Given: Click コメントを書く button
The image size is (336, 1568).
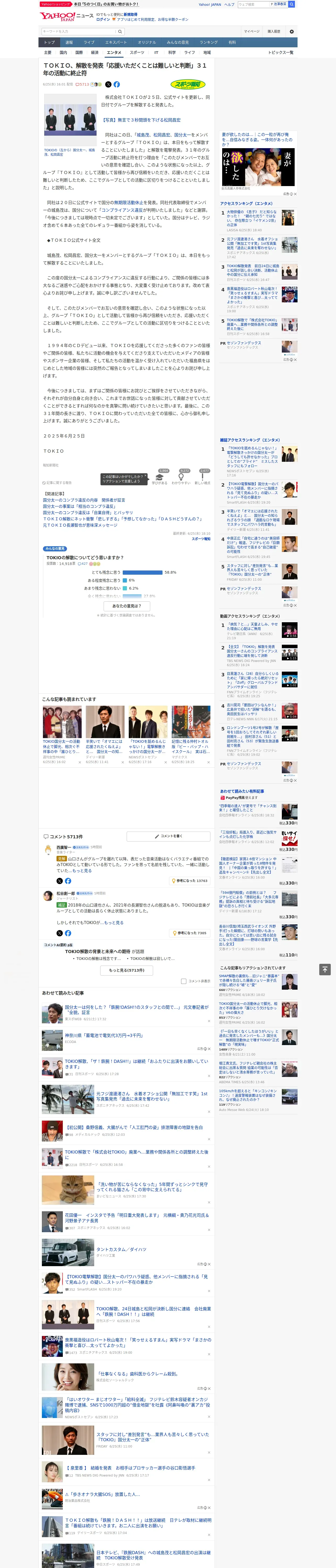Looking at the screenshot, I should point(168,836).
